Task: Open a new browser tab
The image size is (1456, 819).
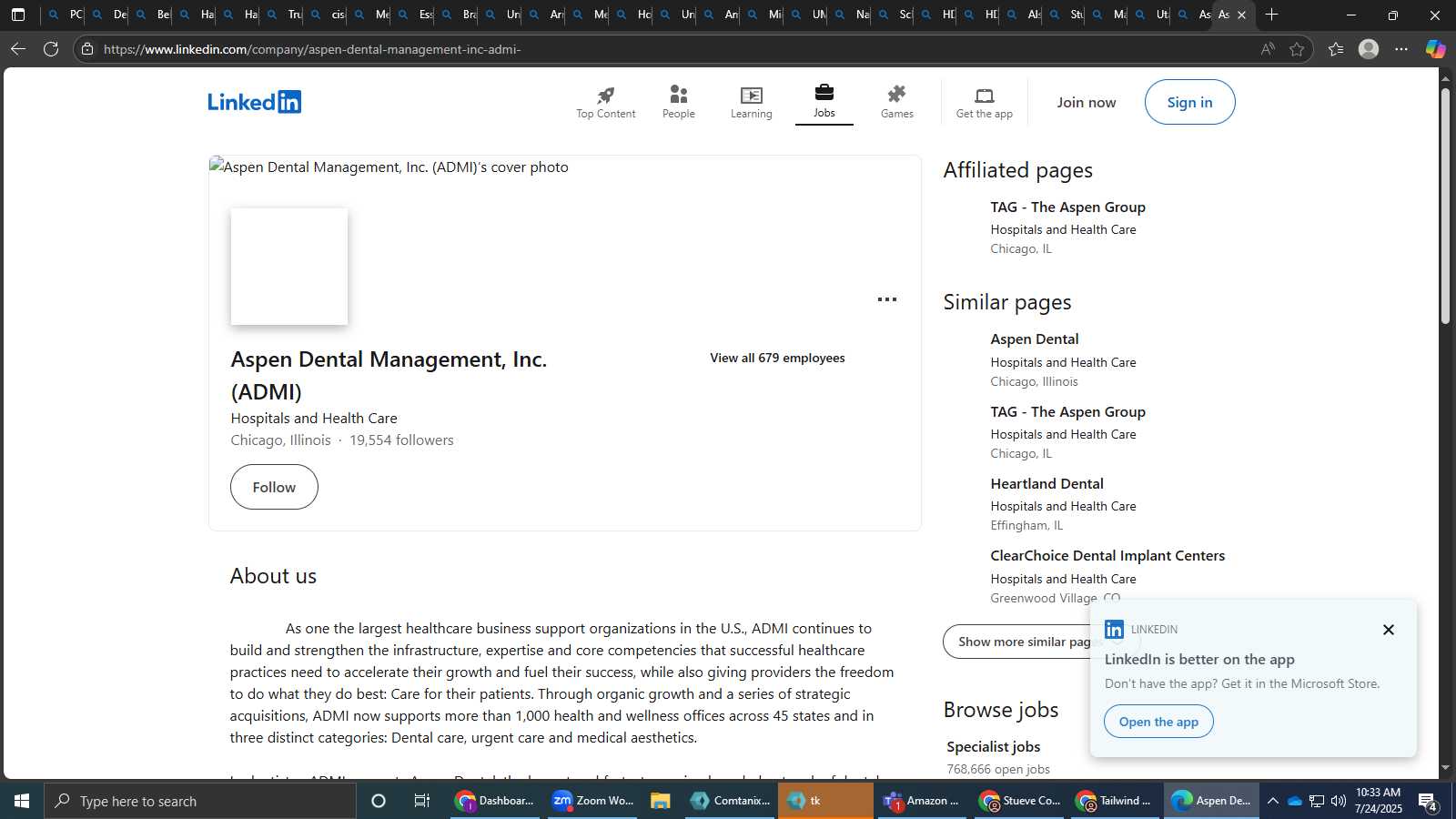Action: click(1271, 15)
